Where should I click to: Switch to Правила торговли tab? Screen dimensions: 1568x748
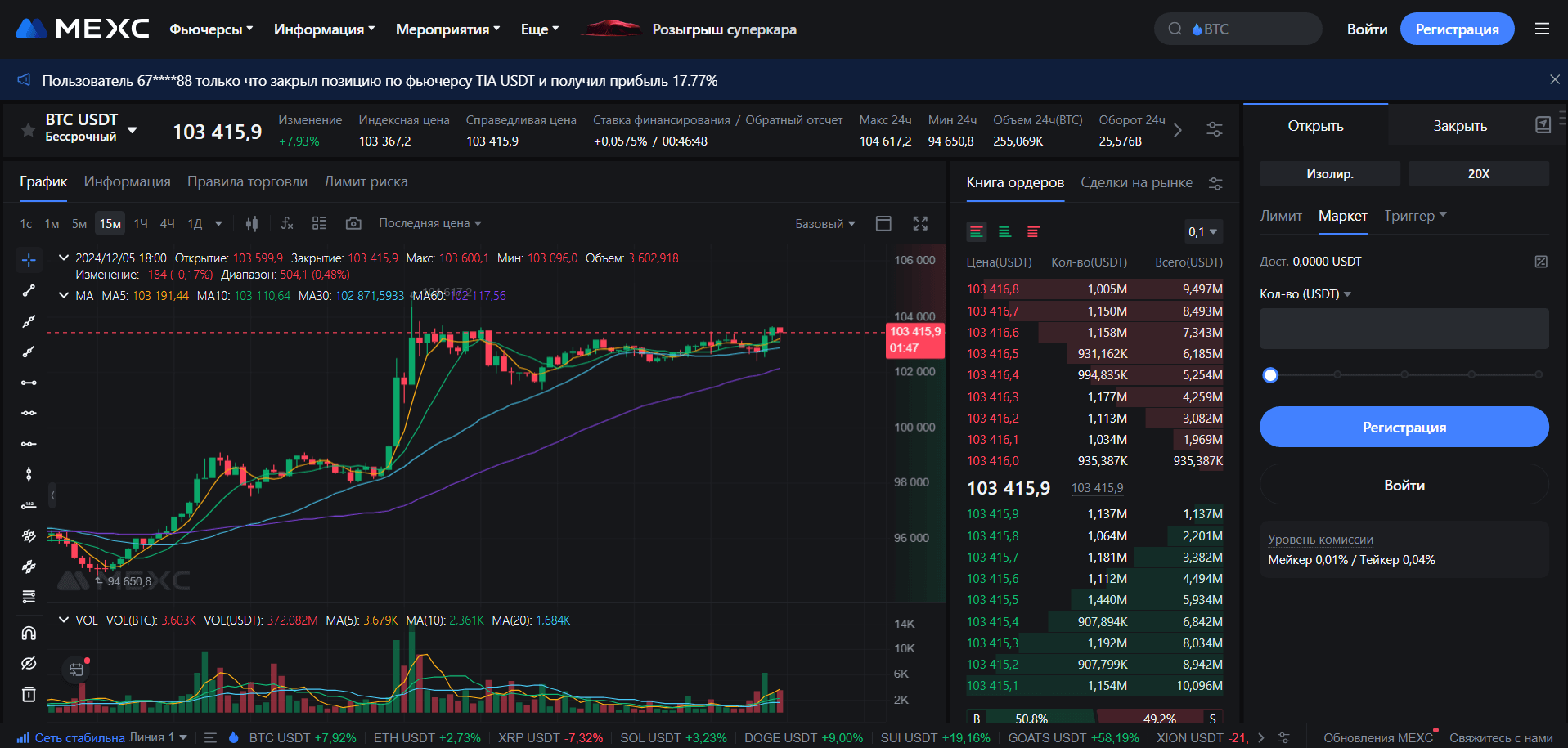(x=247, y=181)
